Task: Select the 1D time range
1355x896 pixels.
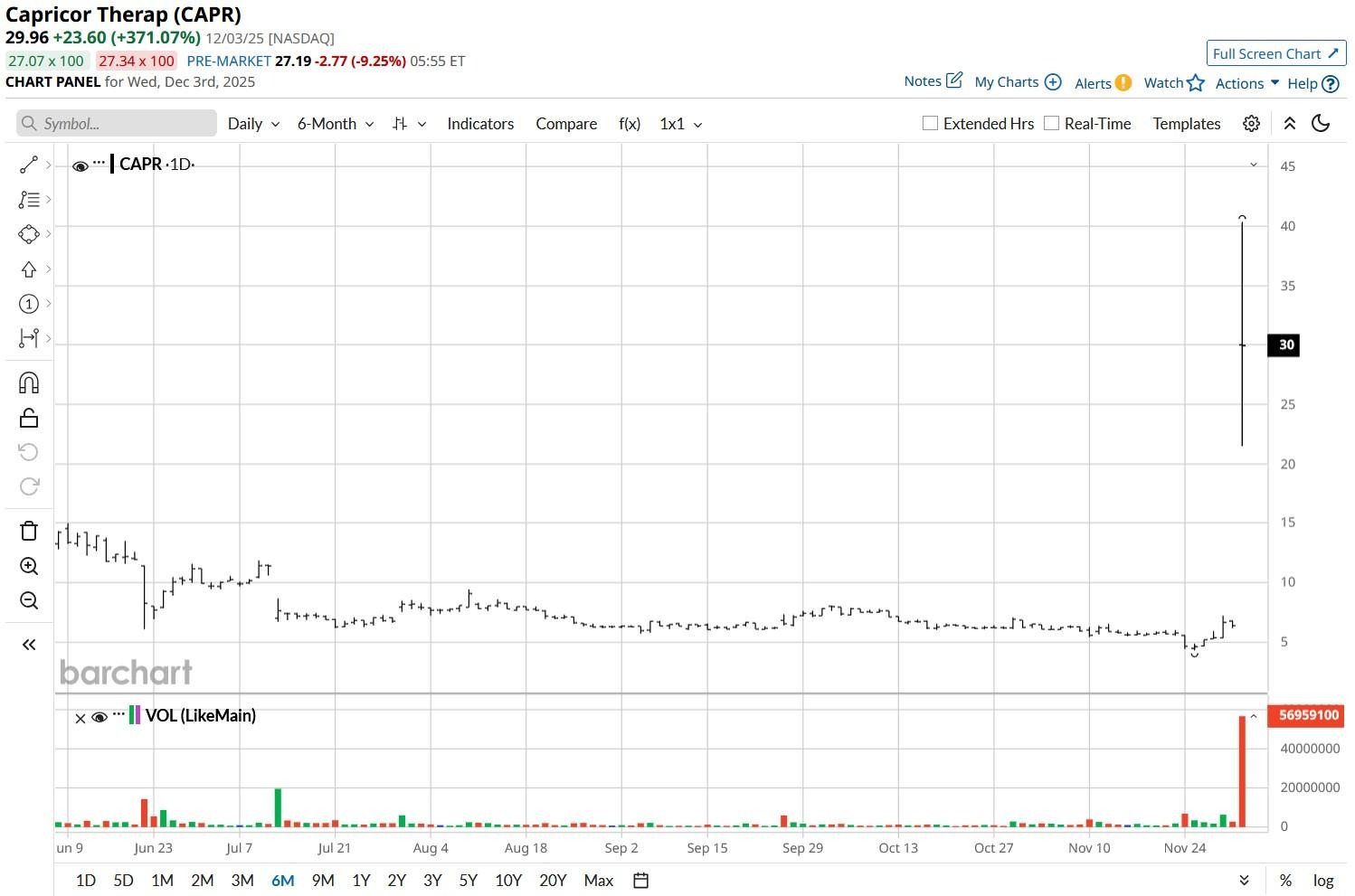Action: point(86,881)
